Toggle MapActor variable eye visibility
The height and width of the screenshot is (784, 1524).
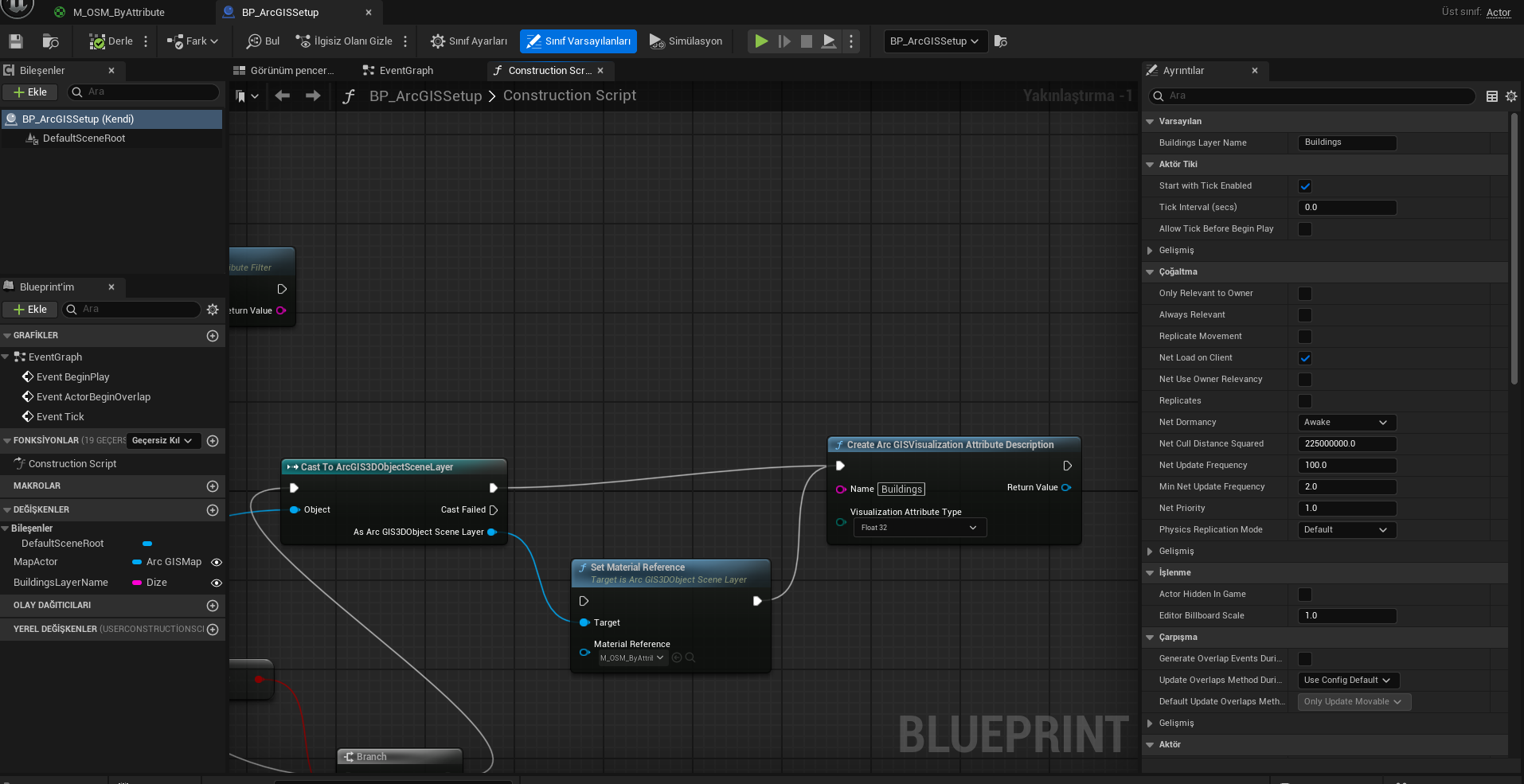click(216, 562)
